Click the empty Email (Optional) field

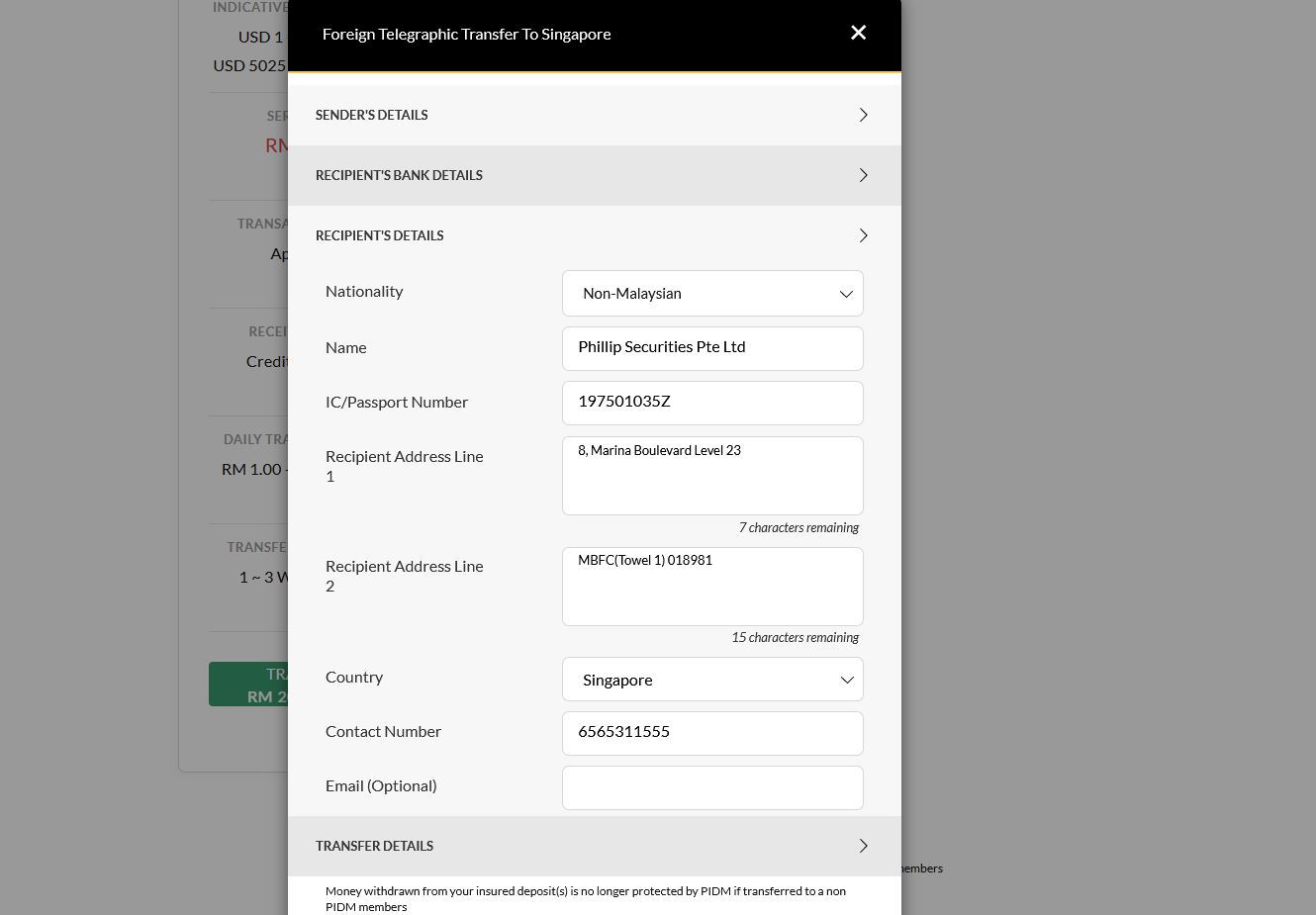(x=712, y=787)
